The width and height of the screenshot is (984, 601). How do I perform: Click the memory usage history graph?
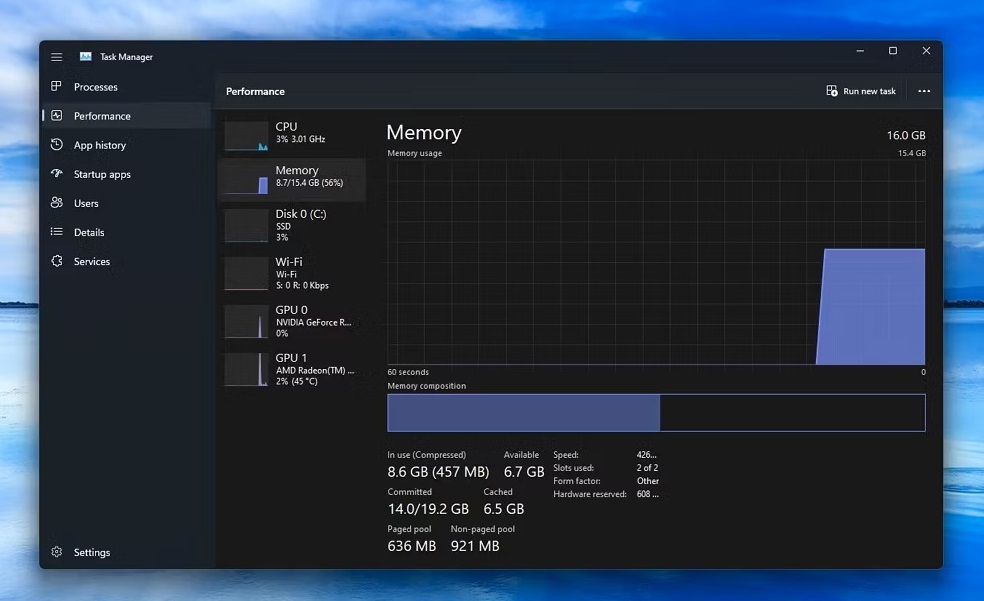point(656,262)
